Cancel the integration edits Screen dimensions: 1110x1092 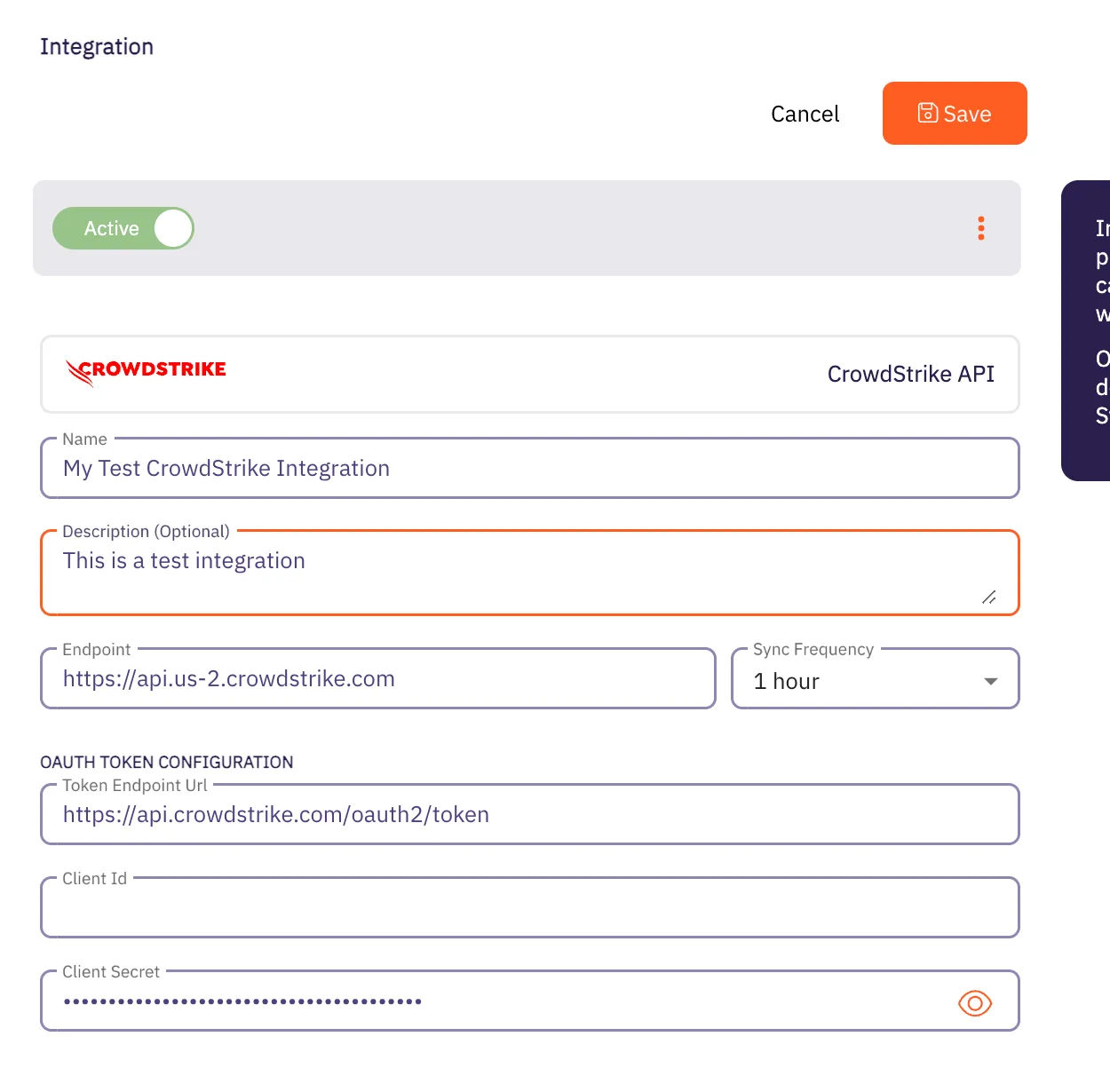(805, 113)
